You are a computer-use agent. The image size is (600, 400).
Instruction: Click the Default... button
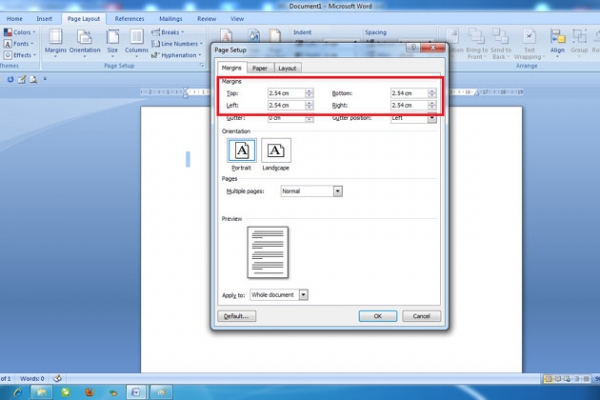(238, 316)
